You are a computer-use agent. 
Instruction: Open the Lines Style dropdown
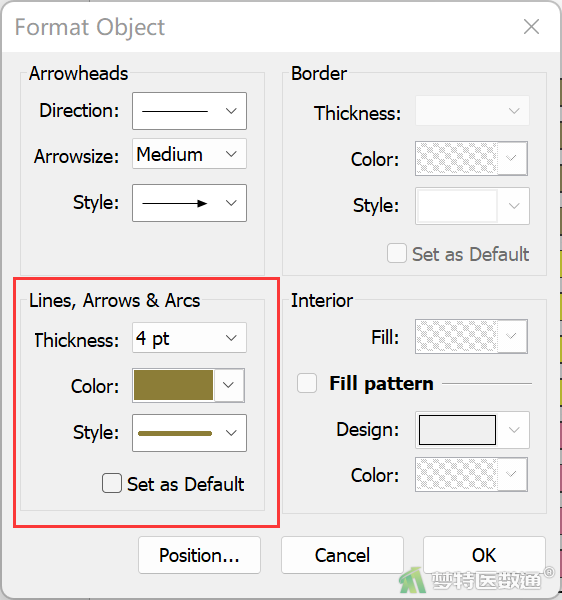pos(189,433)
